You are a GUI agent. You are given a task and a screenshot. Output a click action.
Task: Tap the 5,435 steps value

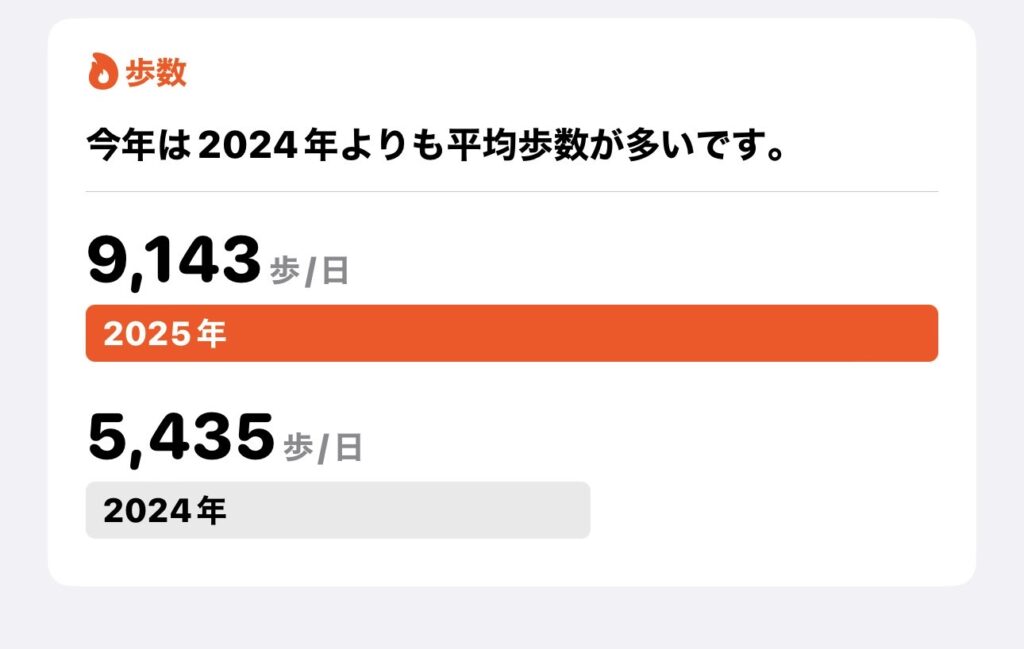[181, 437]
